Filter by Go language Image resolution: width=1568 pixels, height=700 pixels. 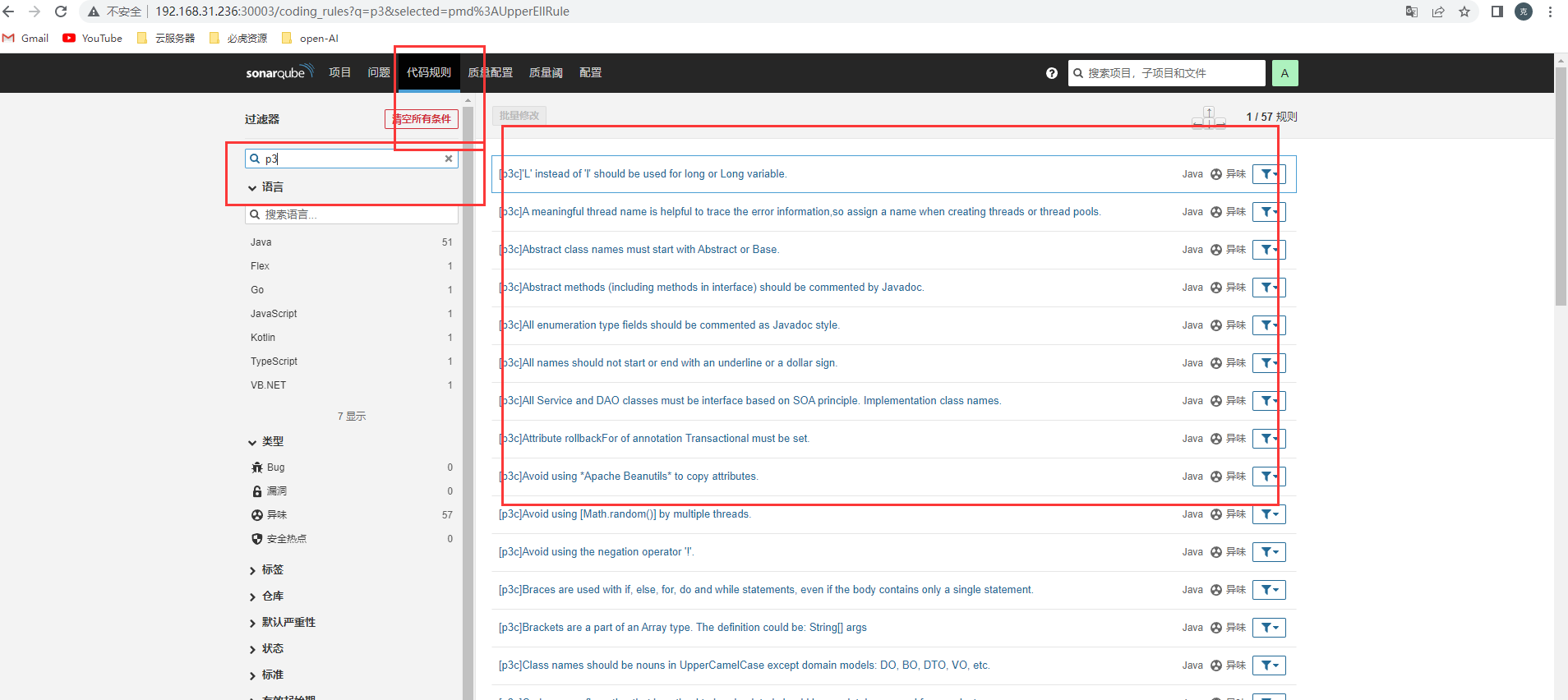[352, 290]
